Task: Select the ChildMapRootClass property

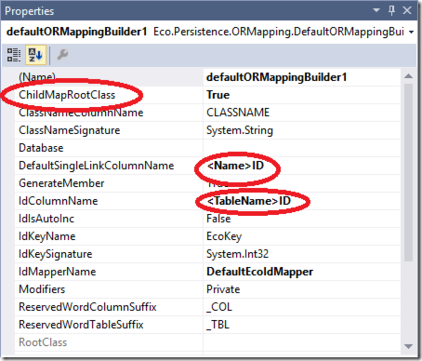Action: coord(109,95)
